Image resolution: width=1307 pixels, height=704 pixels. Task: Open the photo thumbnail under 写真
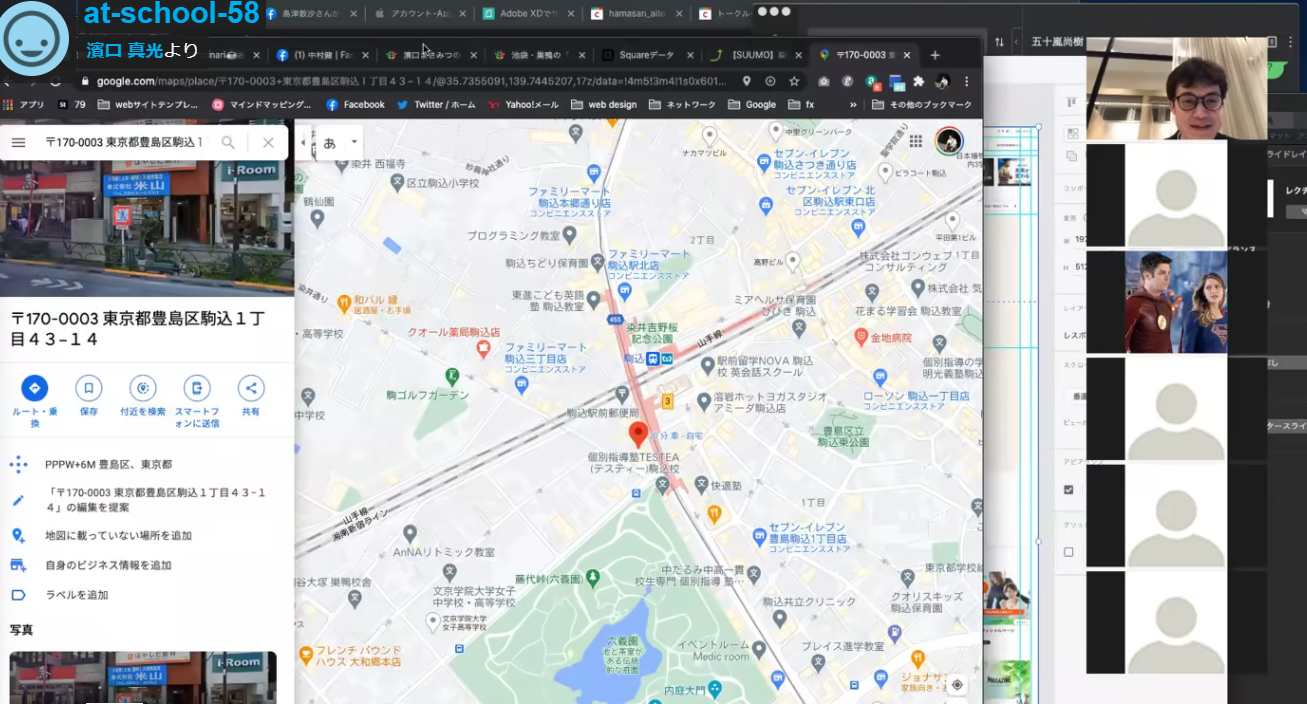[143, 677]
